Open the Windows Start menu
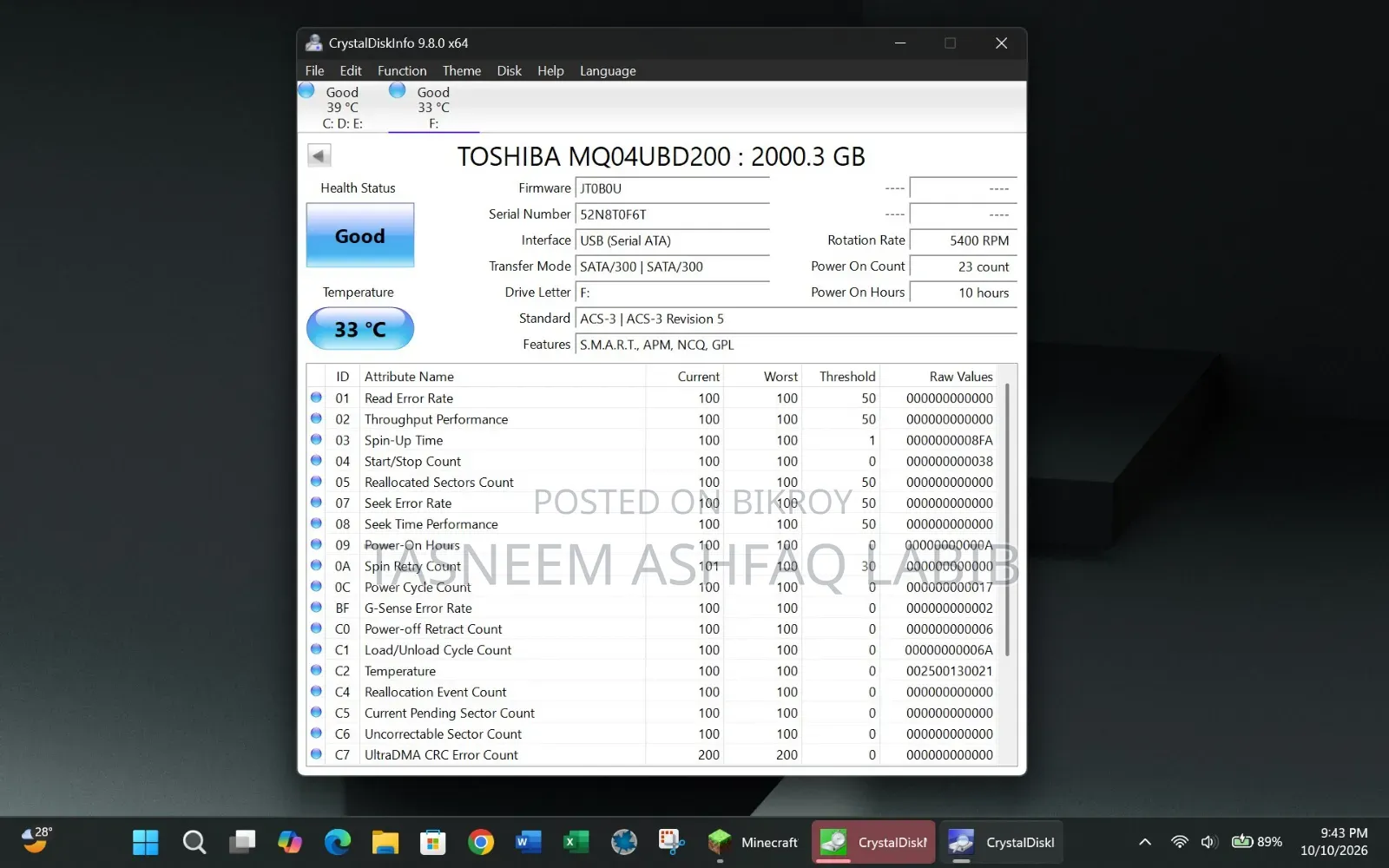This screenshot has height=868, width=1389. click(146, 842)
